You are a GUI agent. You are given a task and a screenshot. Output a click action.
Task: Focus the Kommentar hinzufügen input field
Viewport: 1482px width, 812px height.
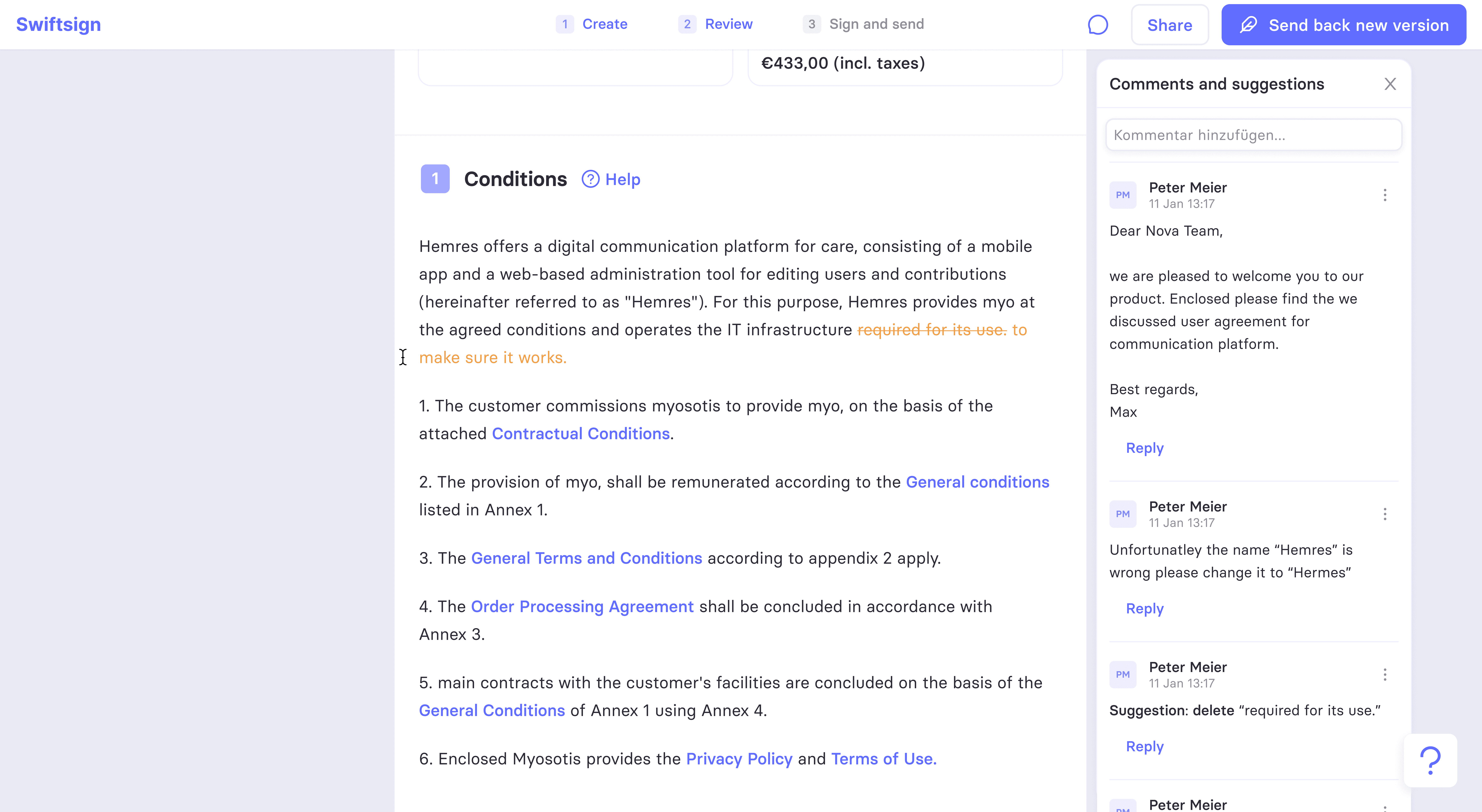click(1254, 135)
